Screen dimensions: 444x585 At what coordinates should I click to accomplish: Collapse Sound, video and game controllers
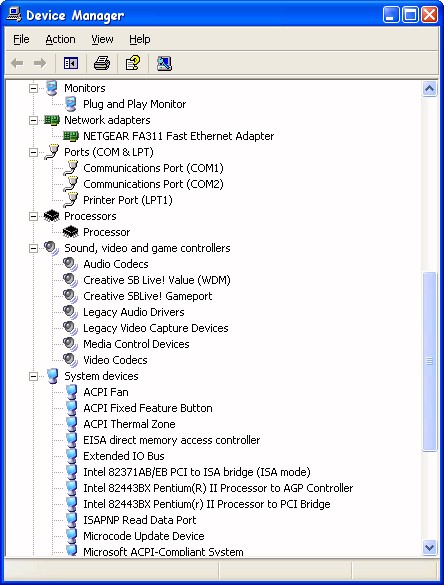pos(33,248)
